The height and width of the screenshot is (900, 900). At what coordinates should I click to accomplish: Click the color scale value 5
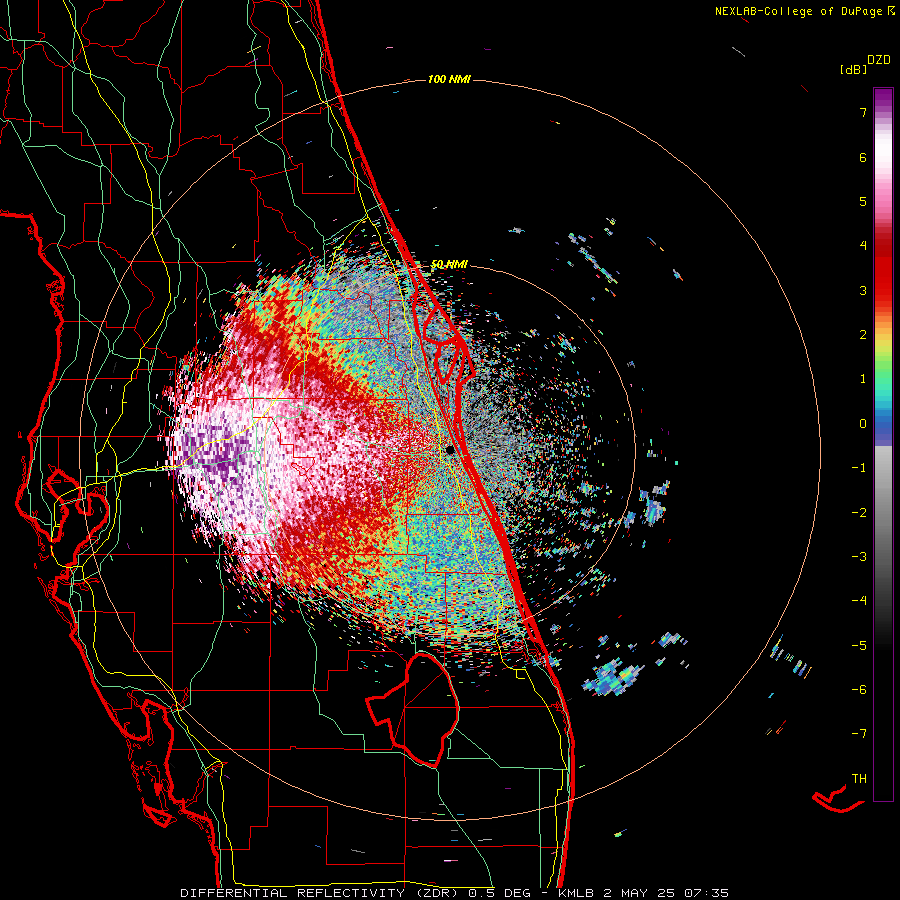[863, 201]
